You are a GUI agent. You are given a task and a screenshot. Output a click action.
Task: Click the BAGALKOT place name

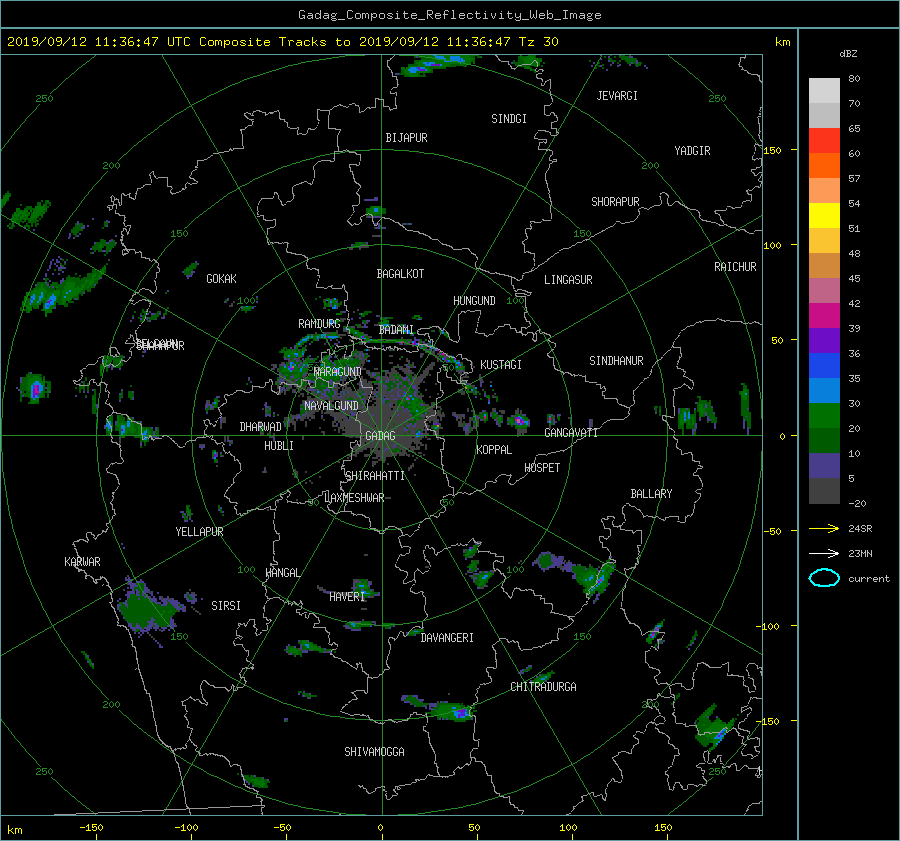click(x=400, y=274)
